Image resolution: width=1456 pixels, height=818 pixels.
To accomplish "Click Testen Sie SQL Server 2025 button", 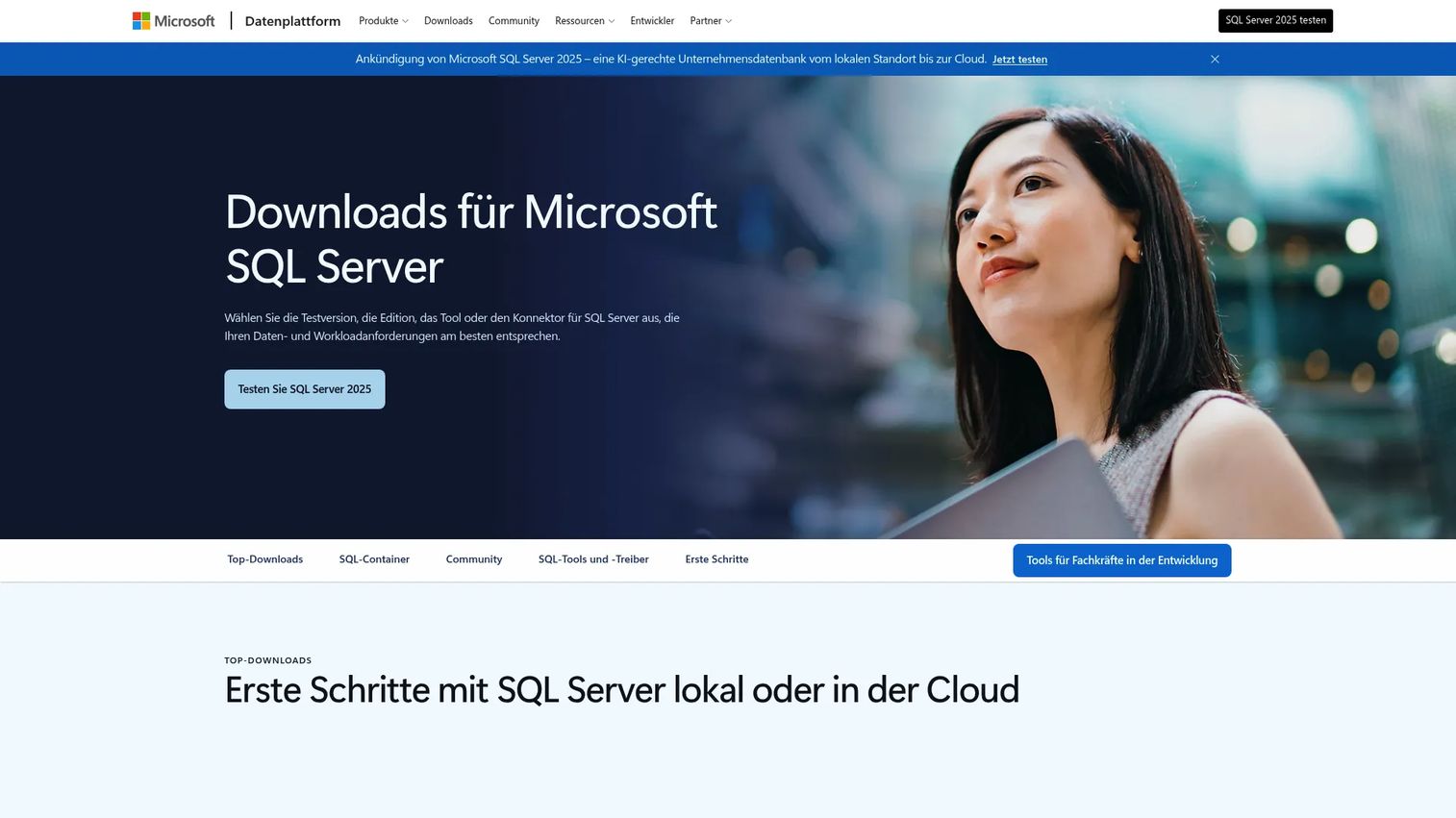I will [305, 389].
